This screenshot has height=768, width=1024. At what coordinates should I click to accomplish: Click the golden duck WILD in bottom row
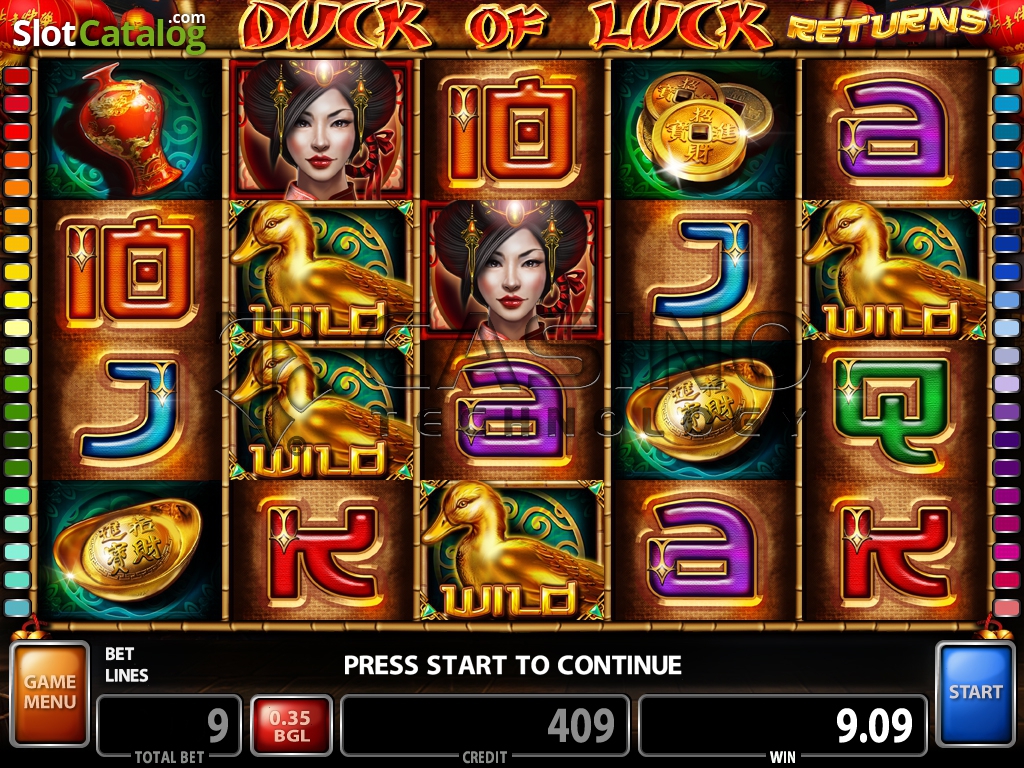(513, 550)
